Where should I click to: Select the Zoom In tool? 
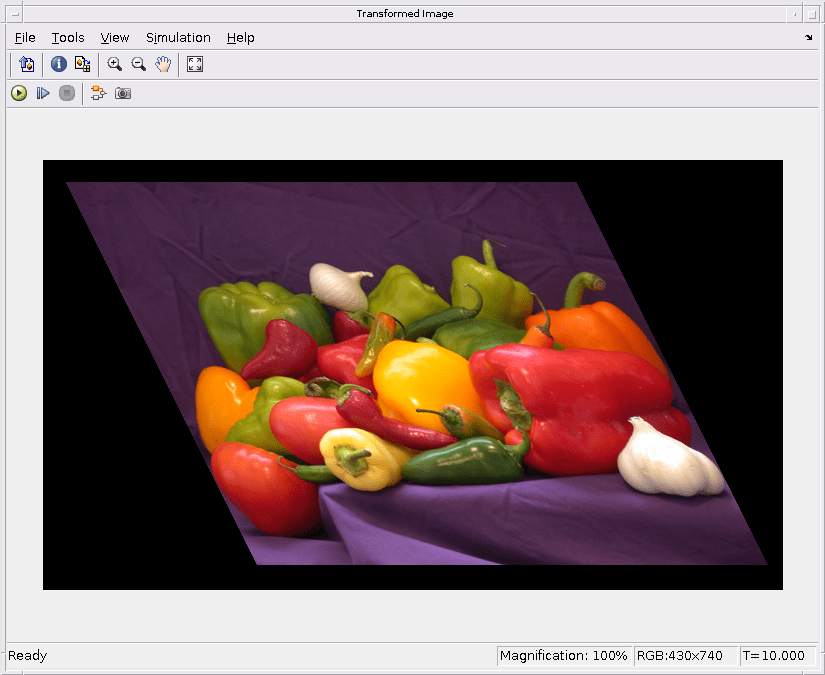[x=114, y=64]
